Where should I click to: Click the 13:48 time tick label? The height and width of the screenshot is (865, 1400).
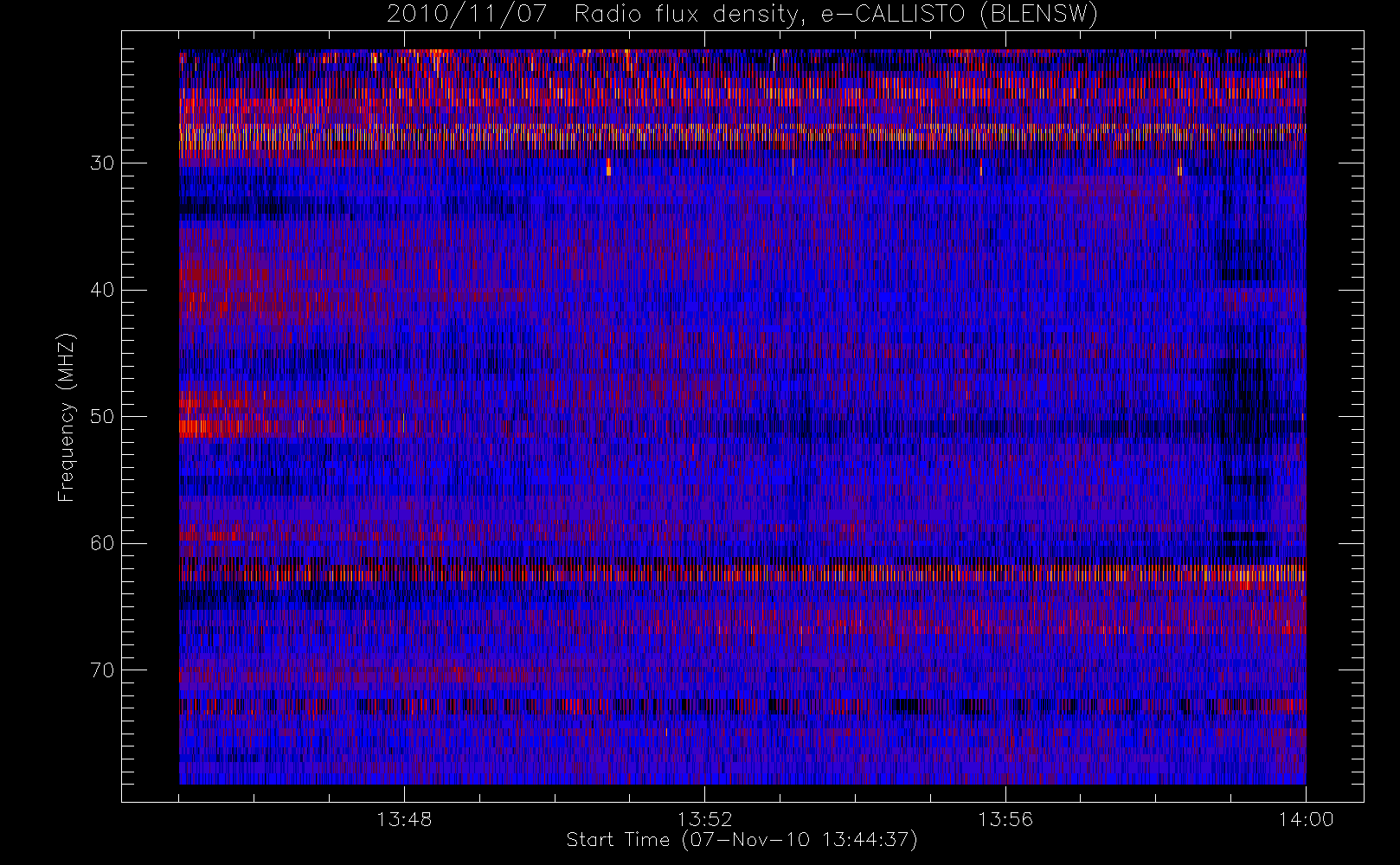point(404,819)
